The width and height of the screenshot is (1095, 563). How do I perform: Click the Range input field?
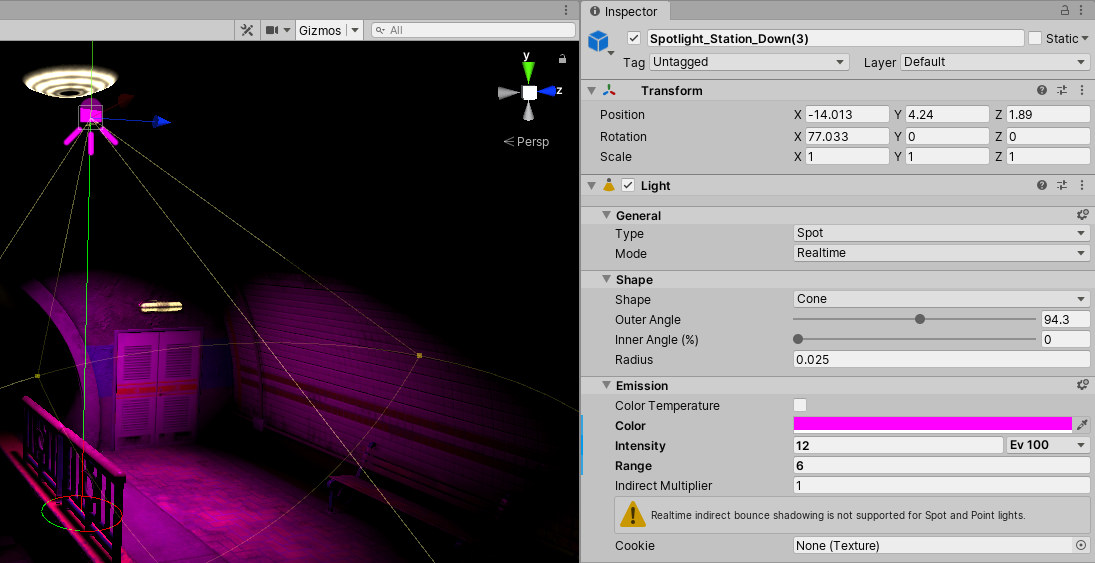940,465
